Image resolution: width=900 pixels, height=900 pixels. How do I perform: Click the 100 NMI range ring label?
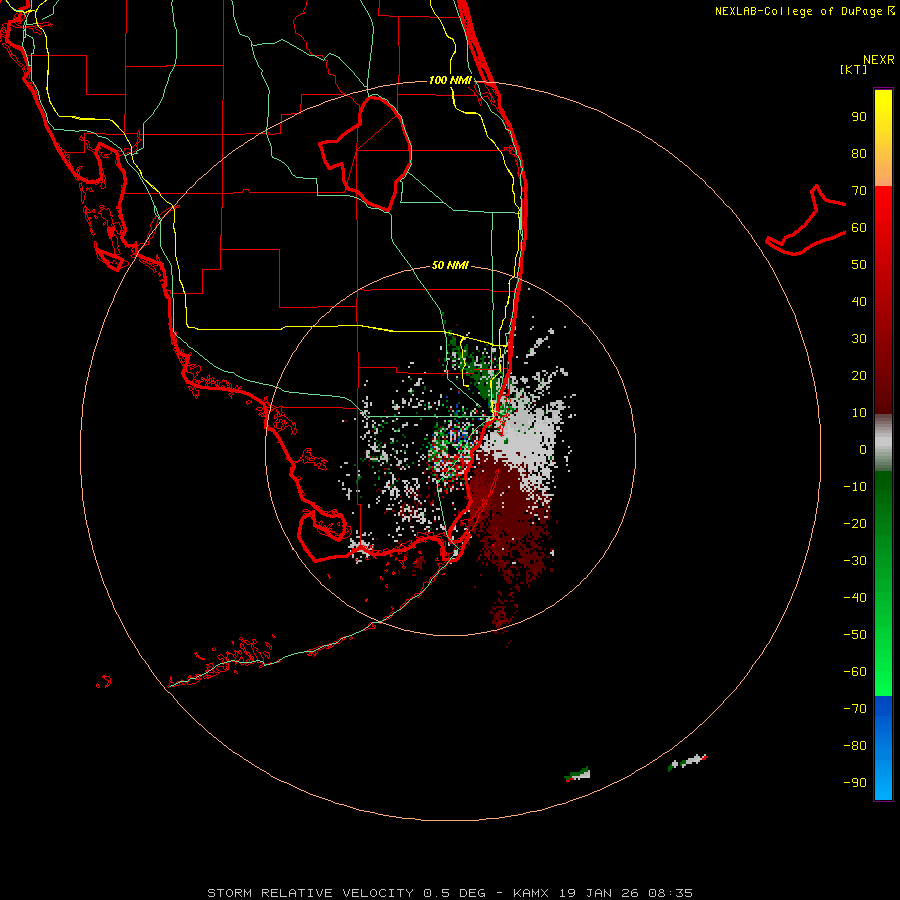tap(450, 80)
